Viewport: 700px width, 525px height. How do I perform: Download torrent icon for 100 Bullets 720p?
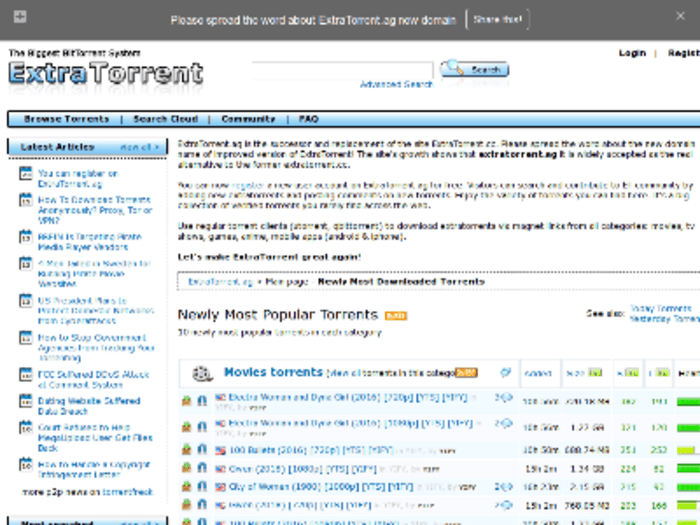(187, 449)
